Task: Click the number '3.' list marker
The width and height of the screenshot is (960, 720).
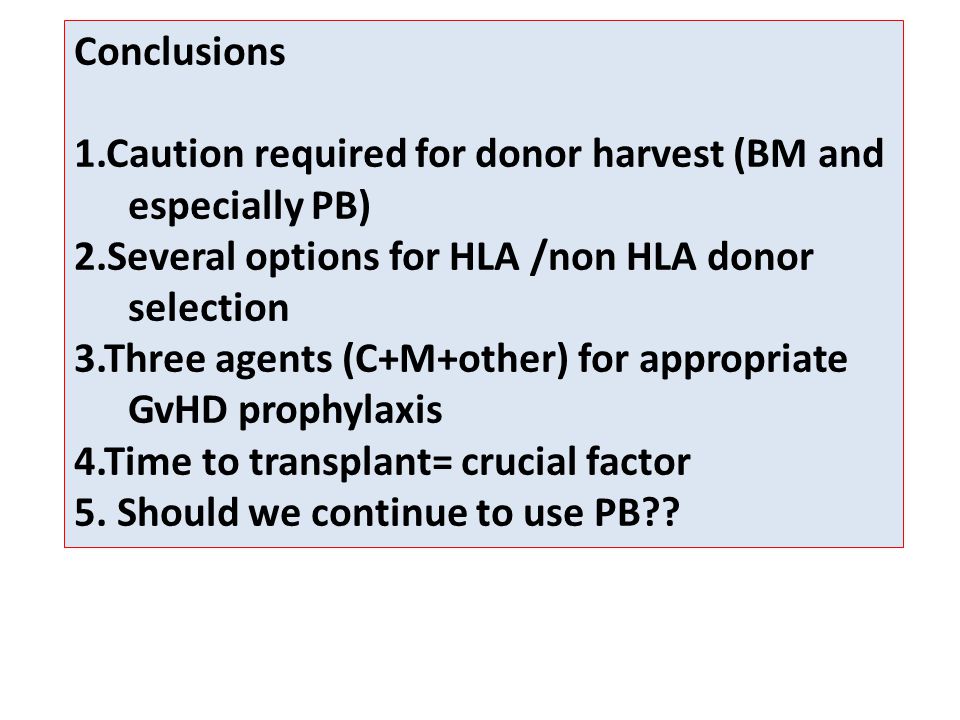Action: 90,359
